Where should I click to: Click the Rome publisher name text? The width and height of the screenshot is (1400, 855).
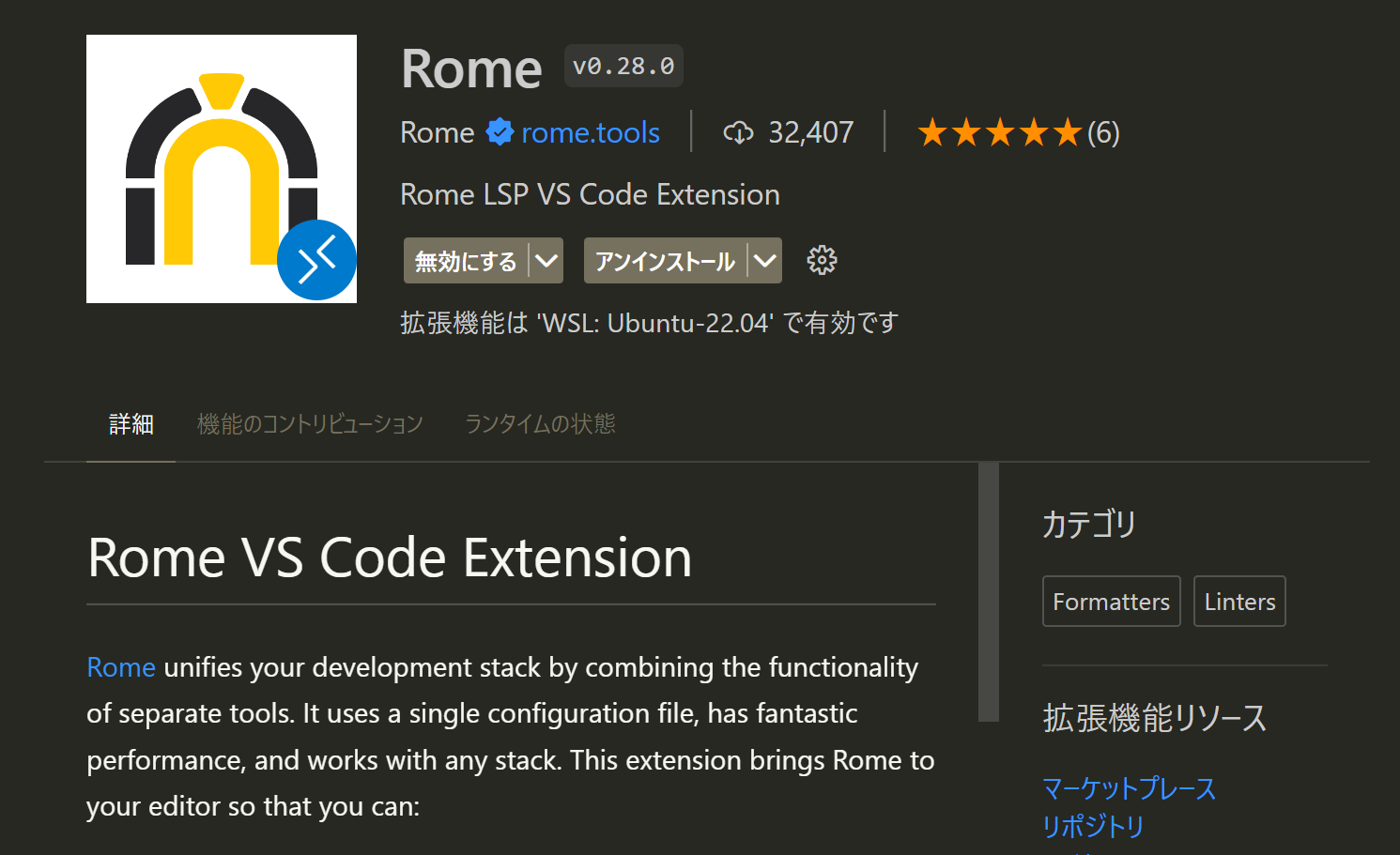pyautogui.click(x=438, y=132)
